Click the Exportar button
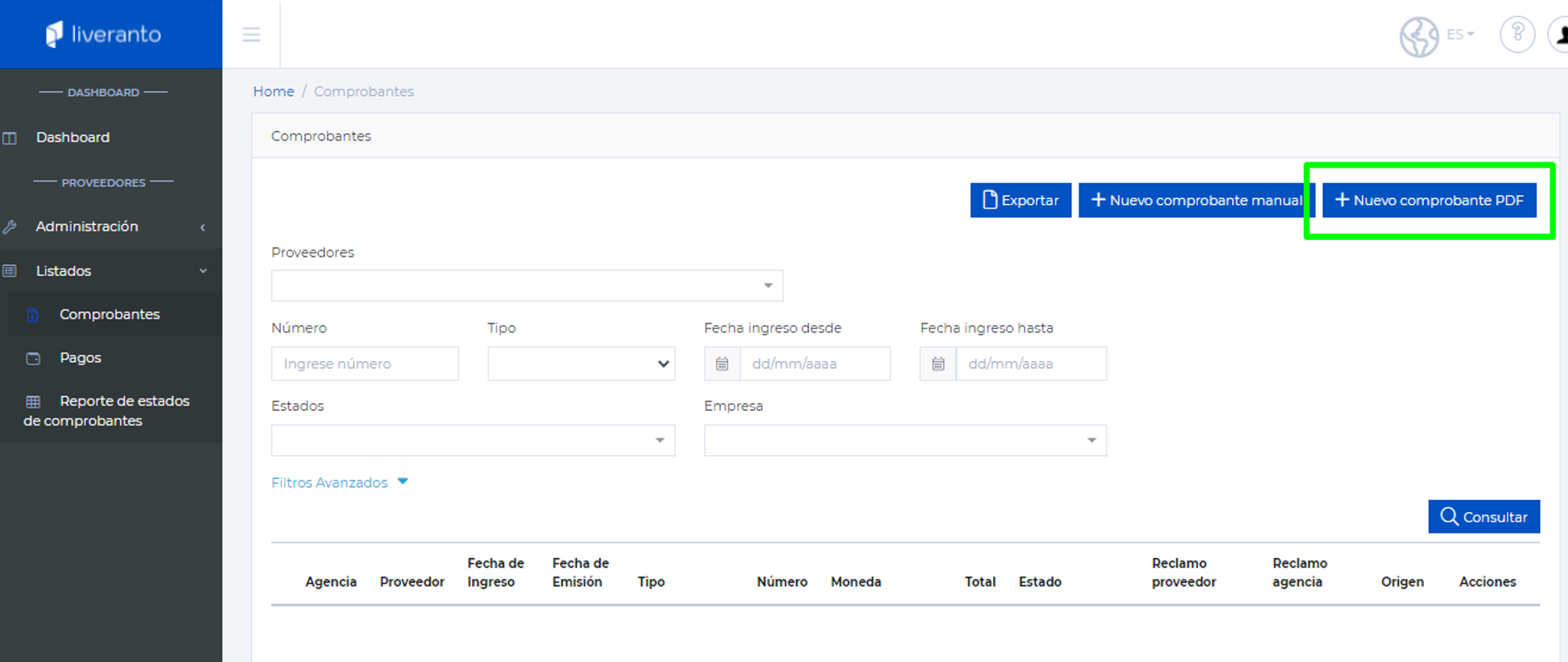Image resolution: width=1568 pixels, height=662 pixels. (x=1021, y=201)
